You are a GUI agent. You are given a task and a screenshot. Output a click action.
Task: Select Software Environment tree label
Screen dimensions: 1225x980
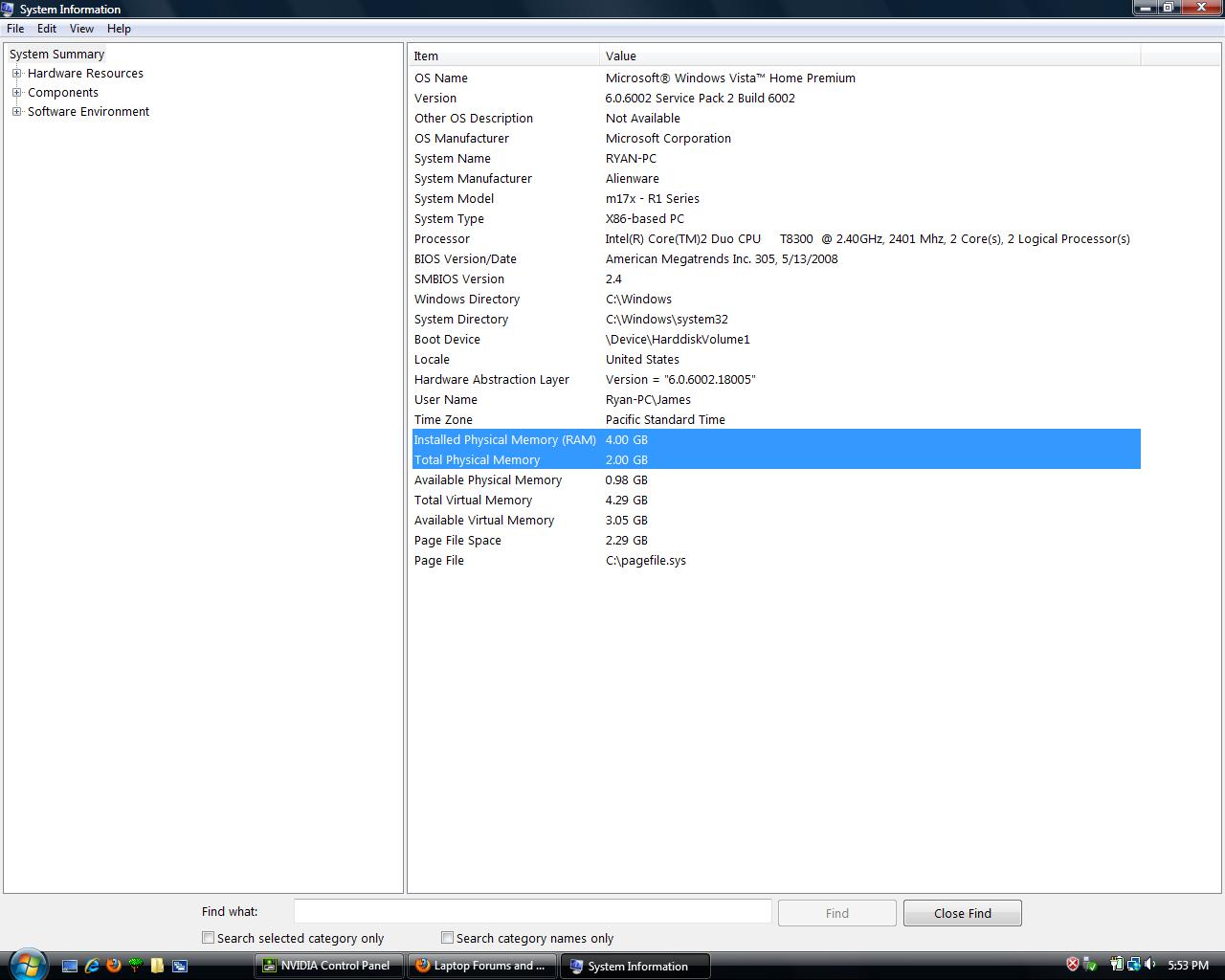[x=88, y=112]
